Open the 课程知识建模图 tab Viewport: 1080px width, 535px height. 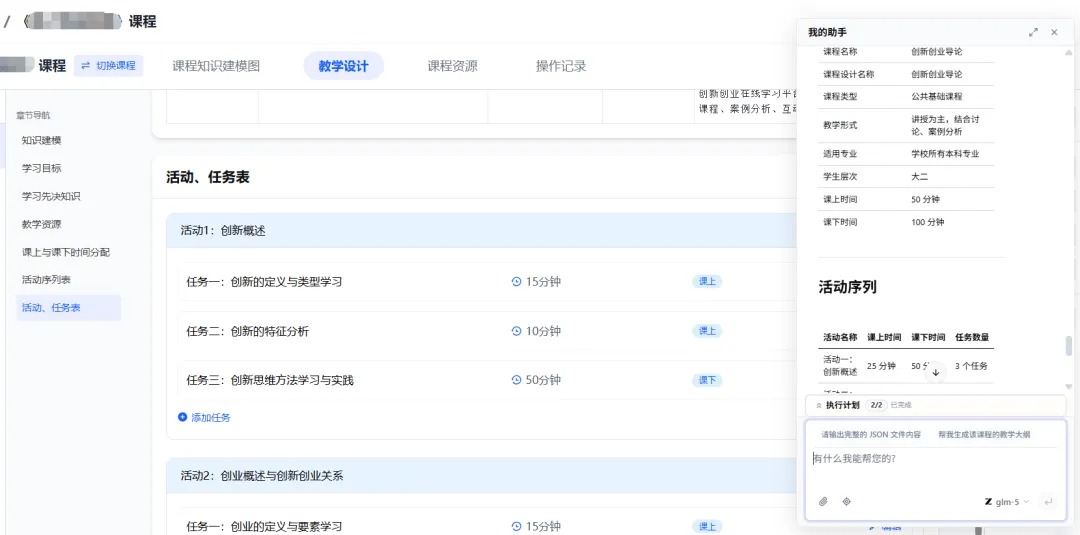pyautogui.click(x=216, y=66)
